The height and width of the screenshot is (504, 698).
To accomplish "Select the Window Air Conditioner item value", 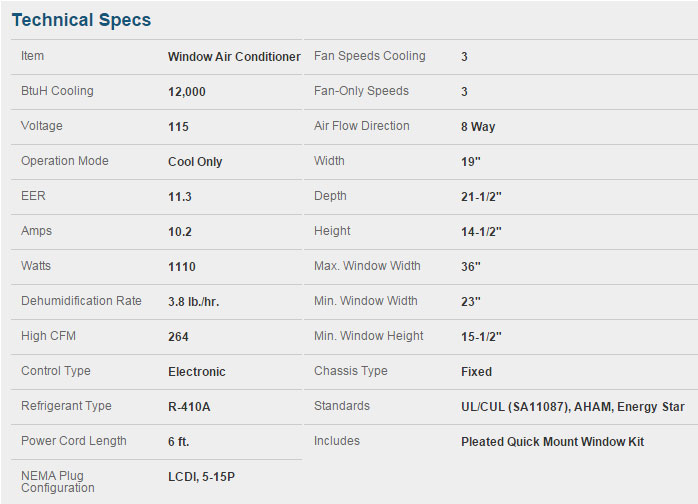I will point(234,57).
